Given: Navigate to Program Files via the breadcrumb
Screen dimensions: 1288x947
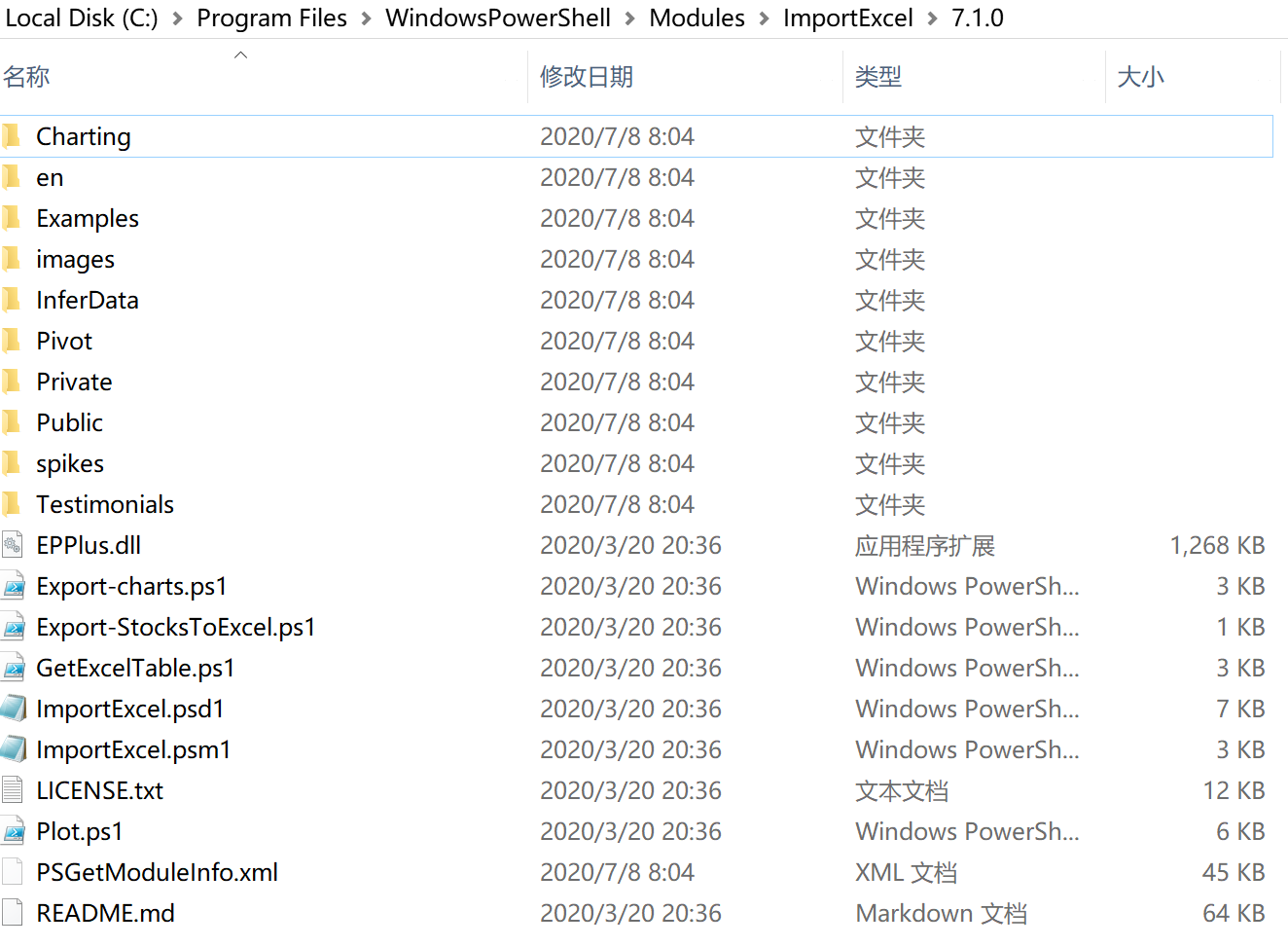Looking at the screenshot, I should [x=271, y=18].
